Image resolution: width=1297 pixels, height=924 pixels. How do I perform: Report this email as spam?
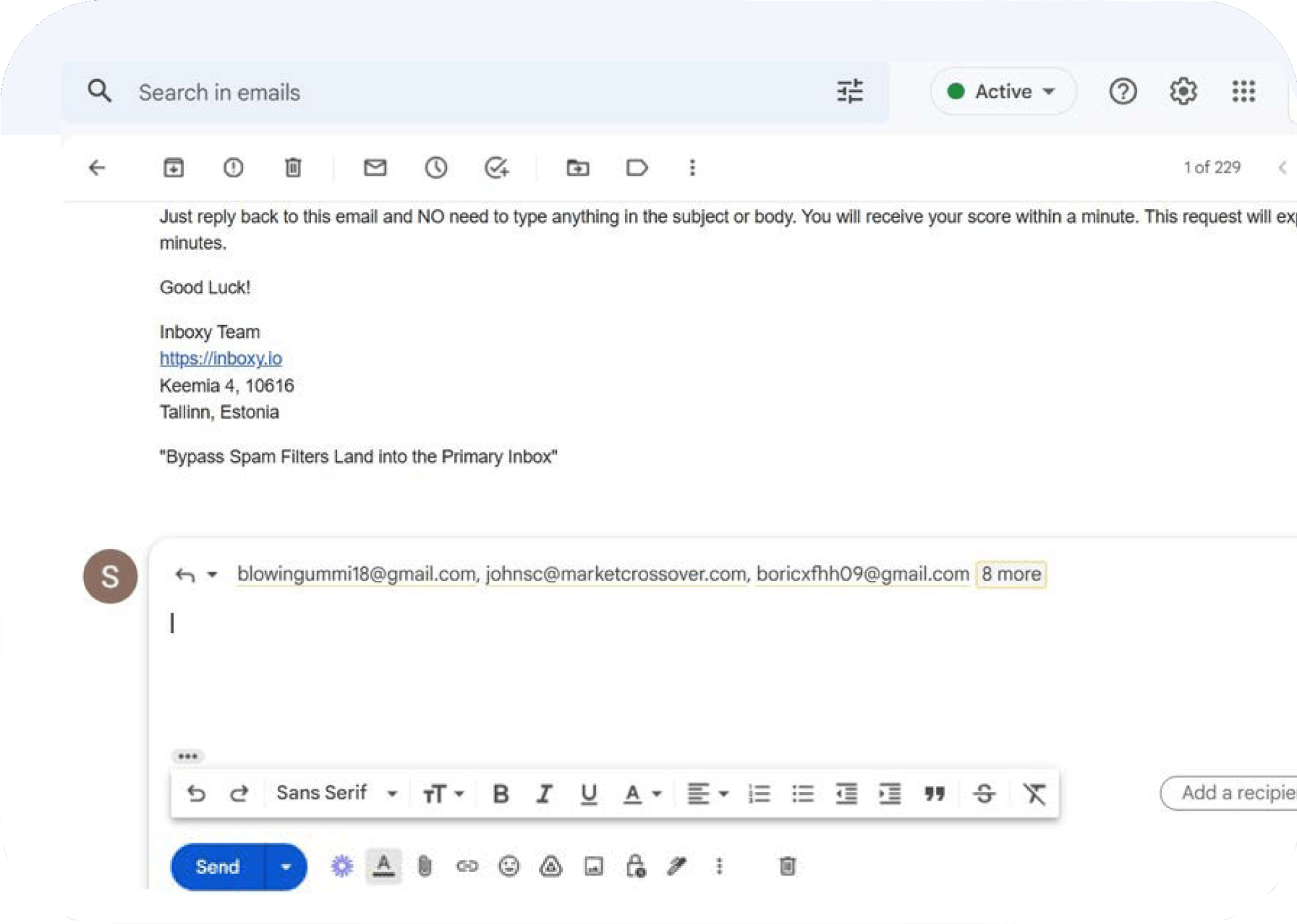coord(233,167)
